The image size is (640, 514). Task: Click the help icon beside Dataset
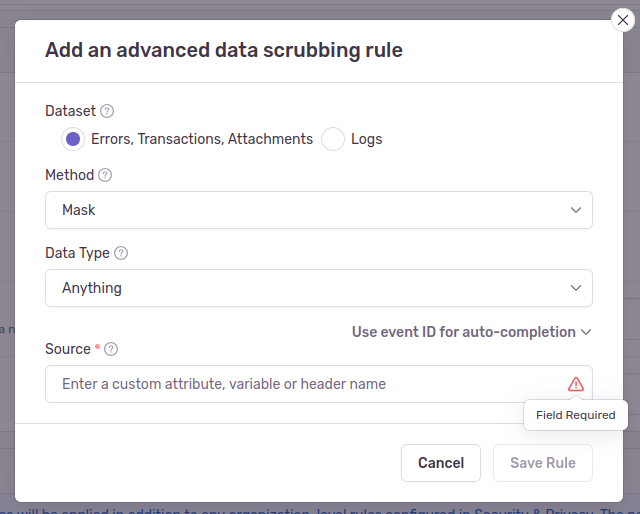tap(107, 111)
